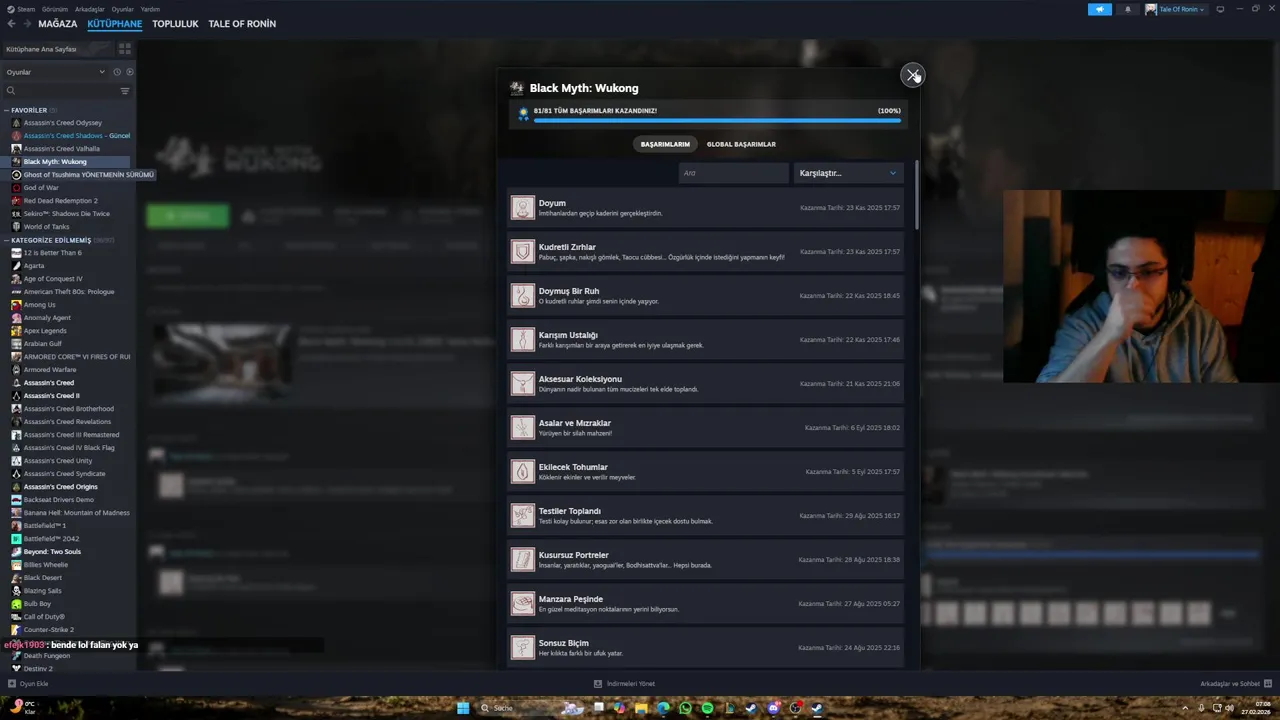The height and width of the screenshot is (720, 1280).
Task: Open the TALE OF RONIN profile section
Action: (x=242, y=24)
